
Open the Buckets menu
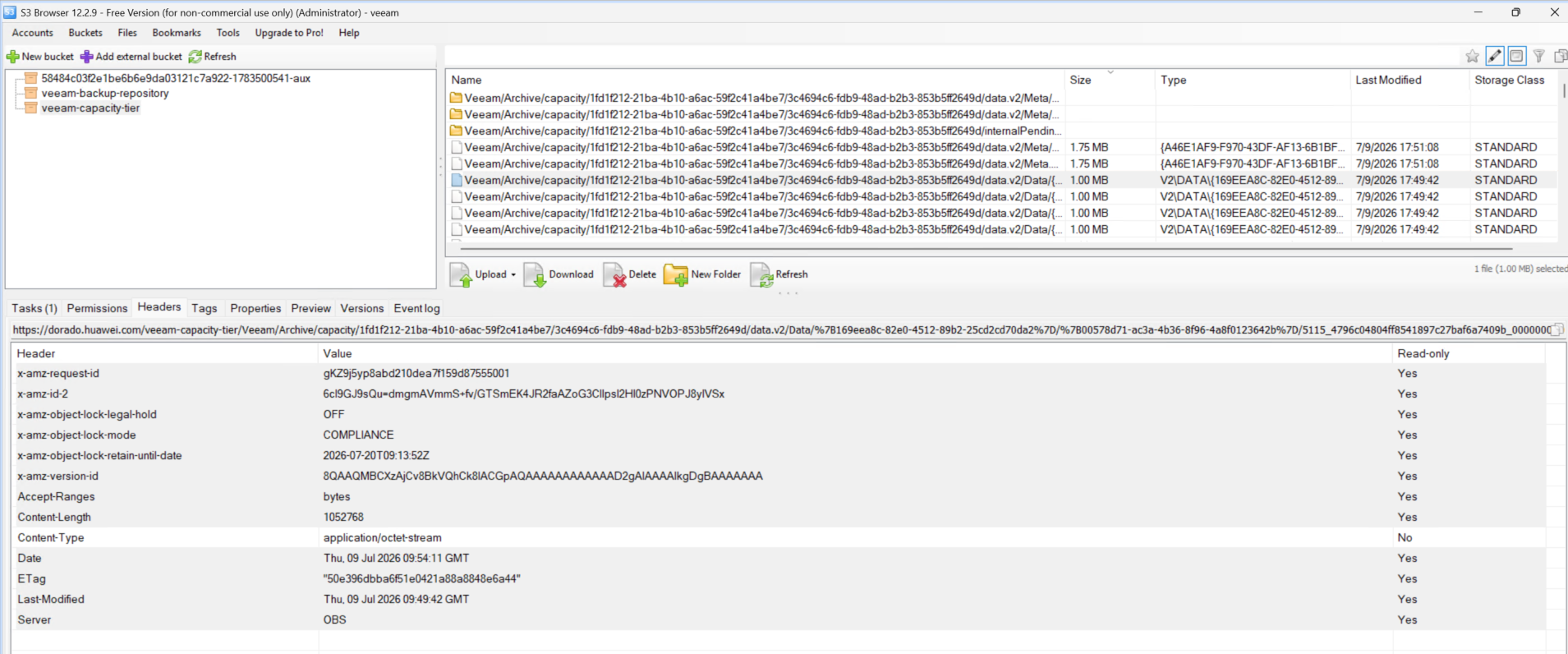(85, 33)
